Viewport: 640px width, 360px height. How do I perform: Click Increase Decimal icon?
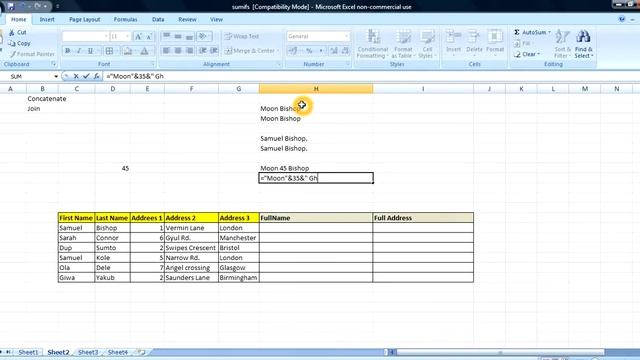334,51
